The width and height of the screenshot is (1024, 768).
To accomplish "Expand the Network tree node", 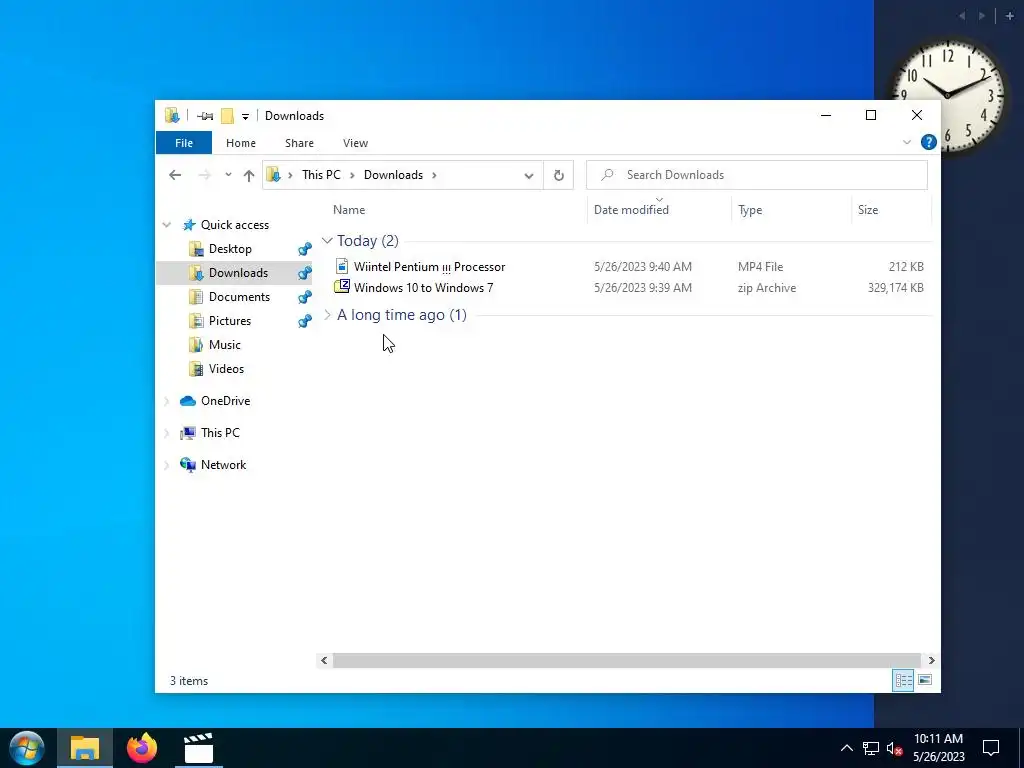I will coord(167,465).
